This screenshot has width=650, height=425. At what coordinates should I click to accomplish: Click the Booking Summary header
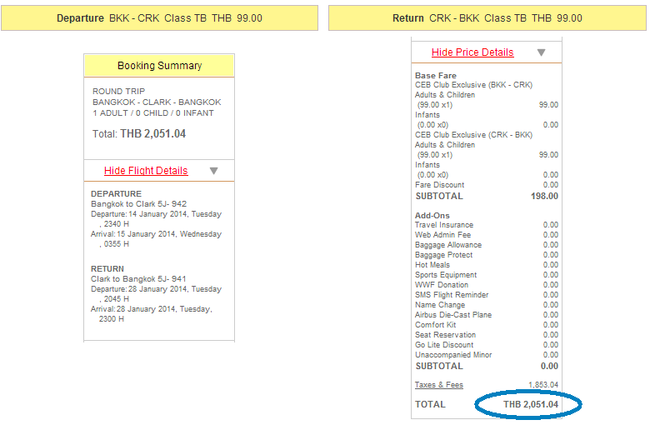point(159,66)
